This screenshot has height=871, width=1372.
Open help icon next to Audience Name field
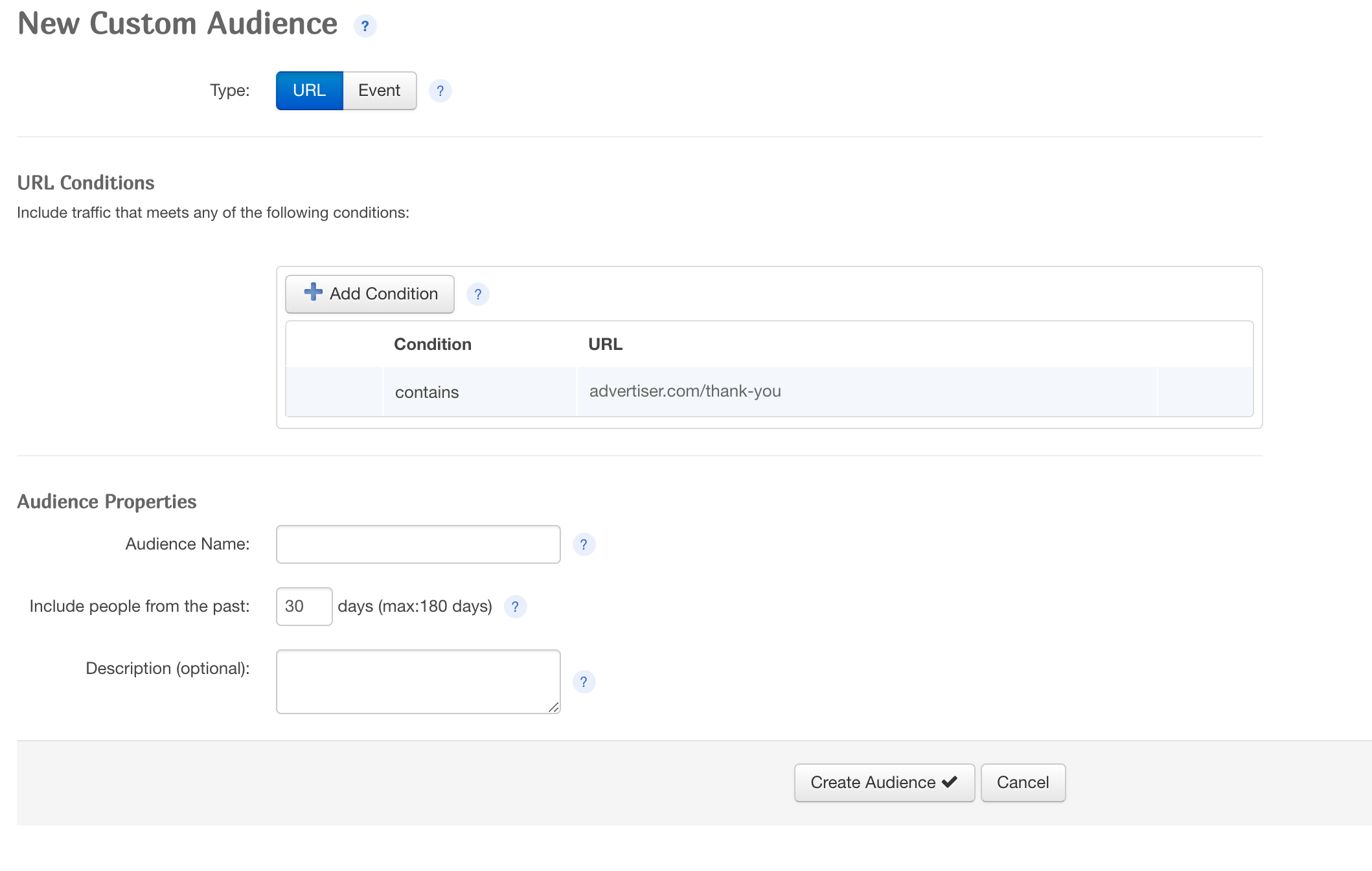click(584, 544)
